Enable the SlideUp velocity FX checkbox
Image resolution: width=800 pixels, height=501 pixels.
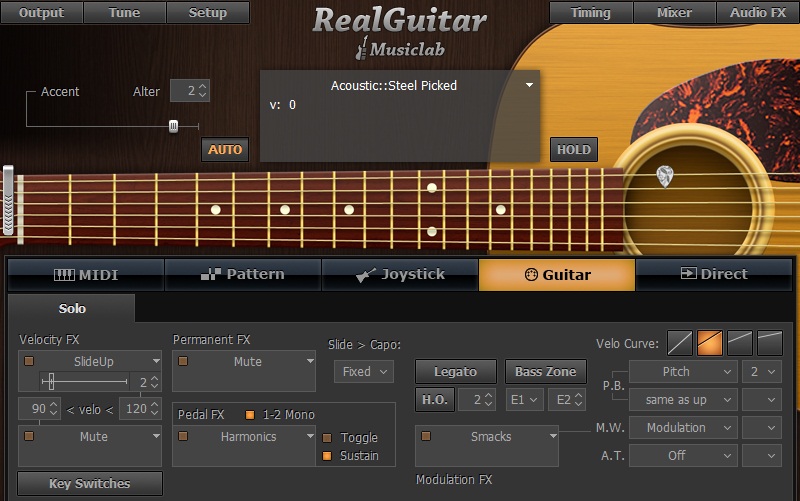[x=29, y=361]
